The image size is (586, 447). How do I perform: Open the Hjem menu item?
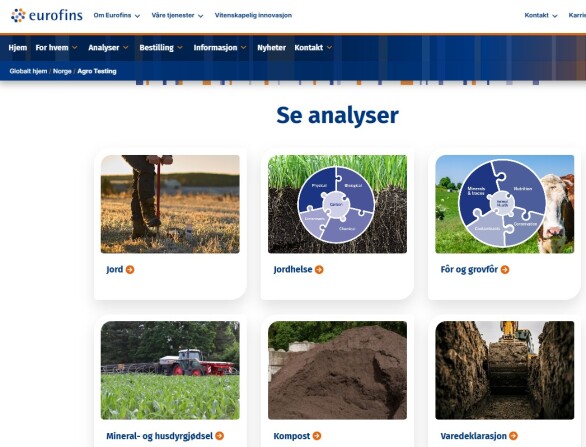point(18,47)
